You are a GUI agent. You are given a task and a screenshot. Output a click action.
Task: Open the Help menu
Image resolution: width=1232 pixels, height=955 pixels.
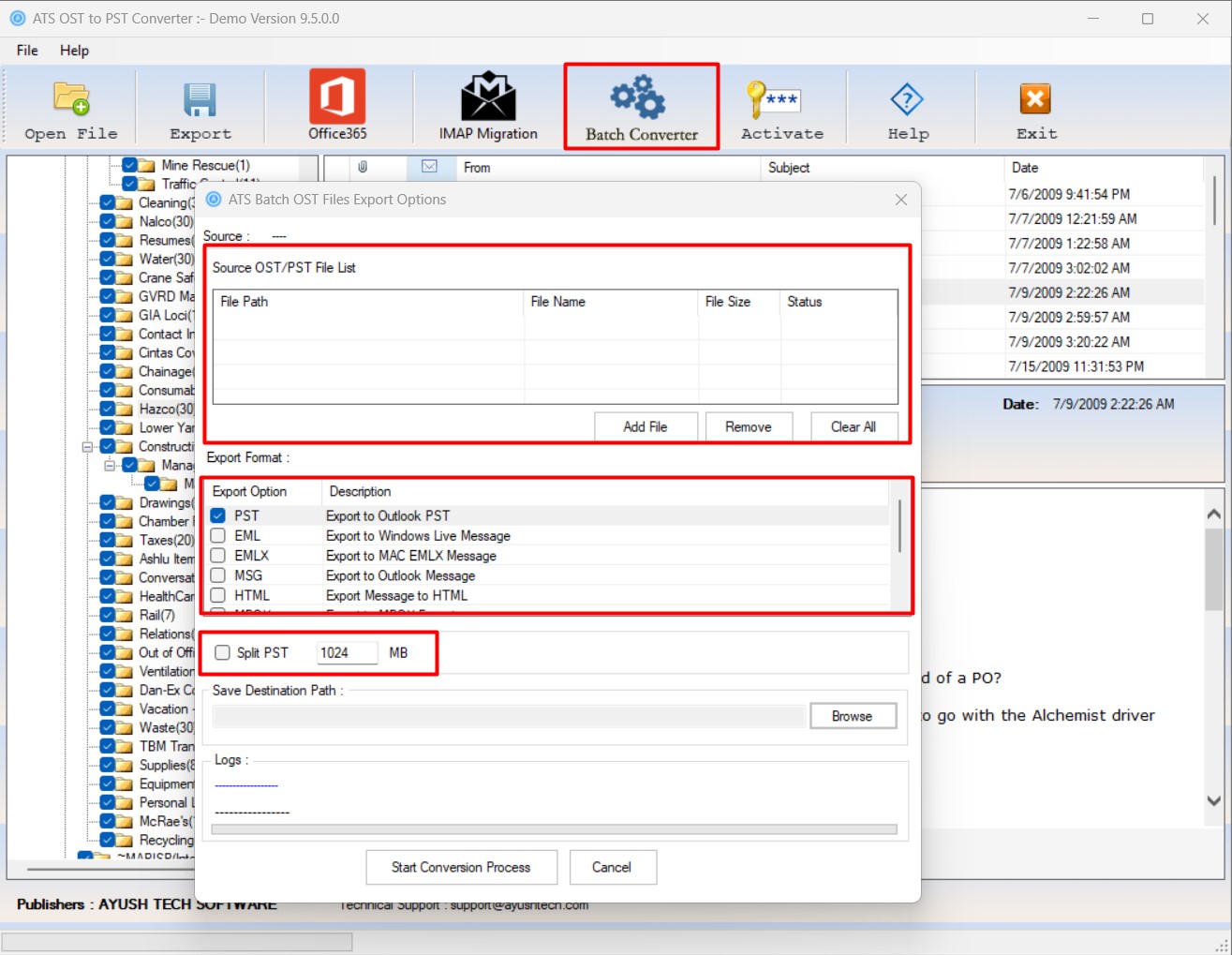74,51
